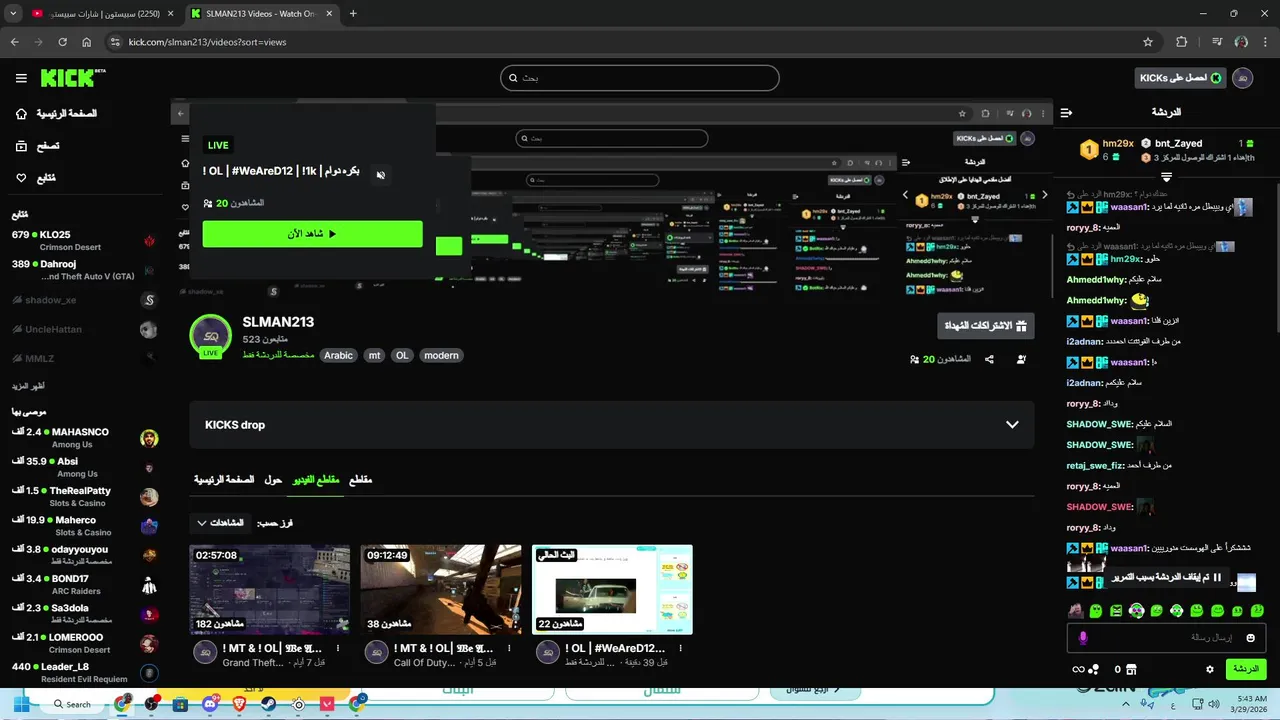
Task: Open SLMAN213 channel avatar
Action: (x=211, y=336)
